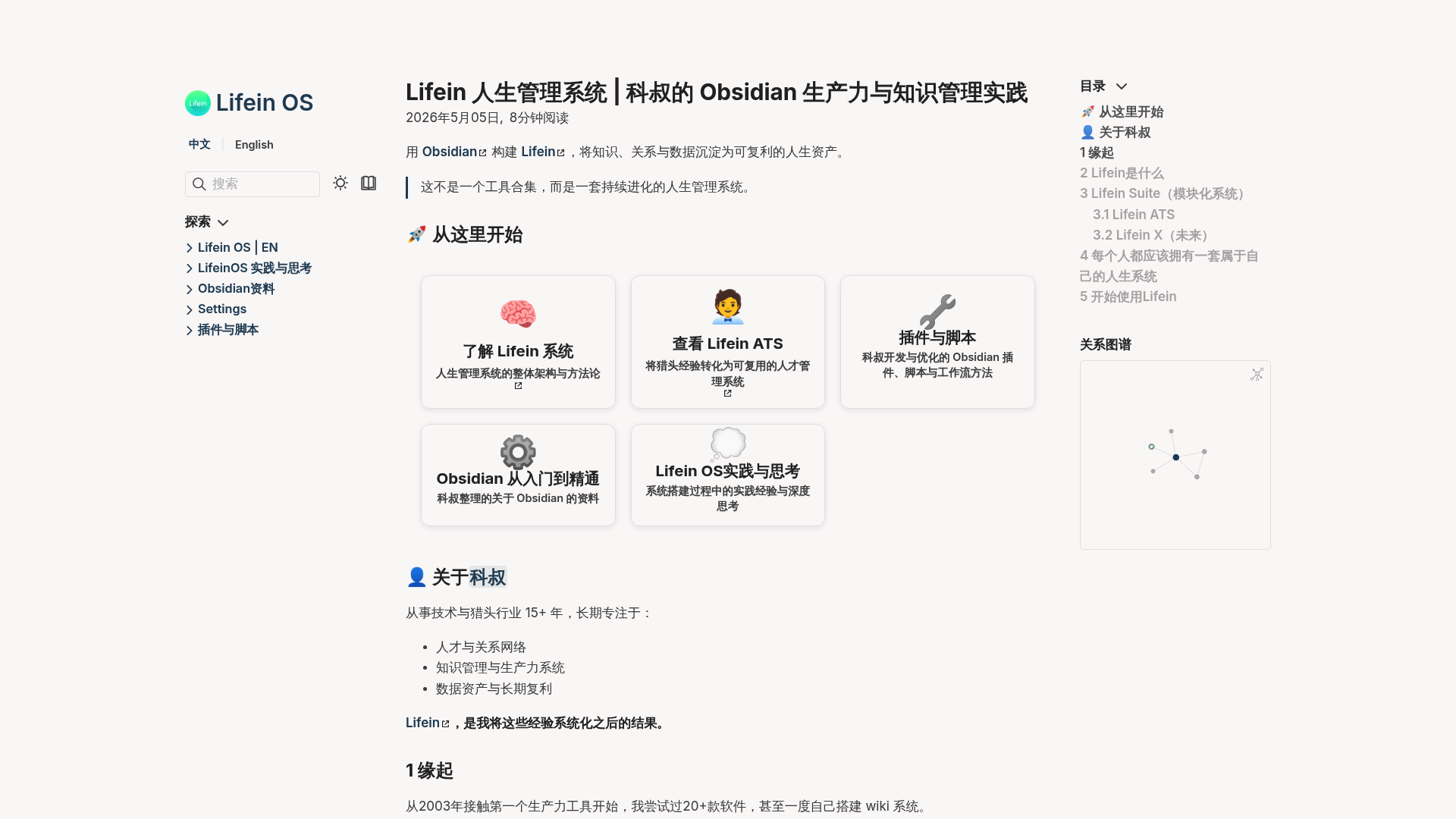
Task: Jump to 3 Lifein Suite section
Action: 1165,193
